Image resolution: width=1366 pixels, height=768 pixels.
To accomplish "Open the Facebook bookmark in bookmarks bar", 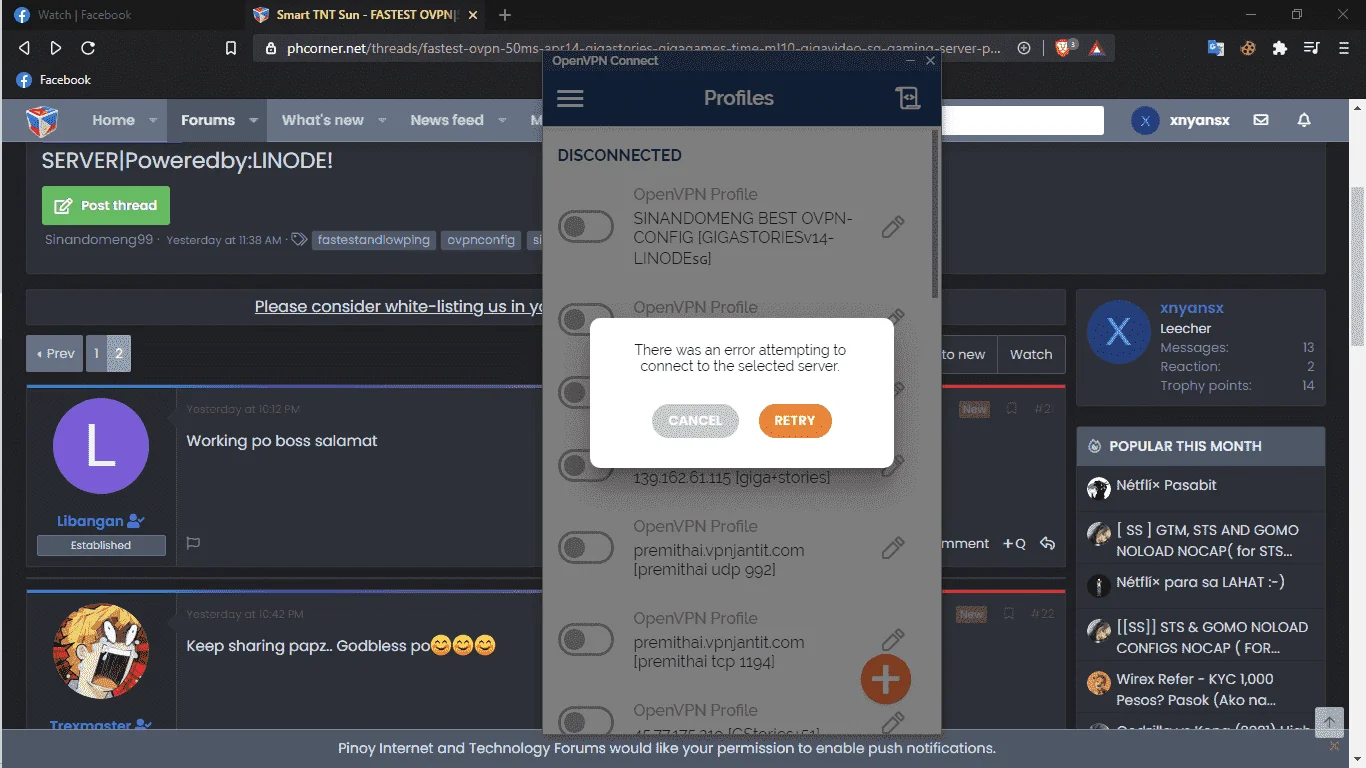I will point(54,80).
